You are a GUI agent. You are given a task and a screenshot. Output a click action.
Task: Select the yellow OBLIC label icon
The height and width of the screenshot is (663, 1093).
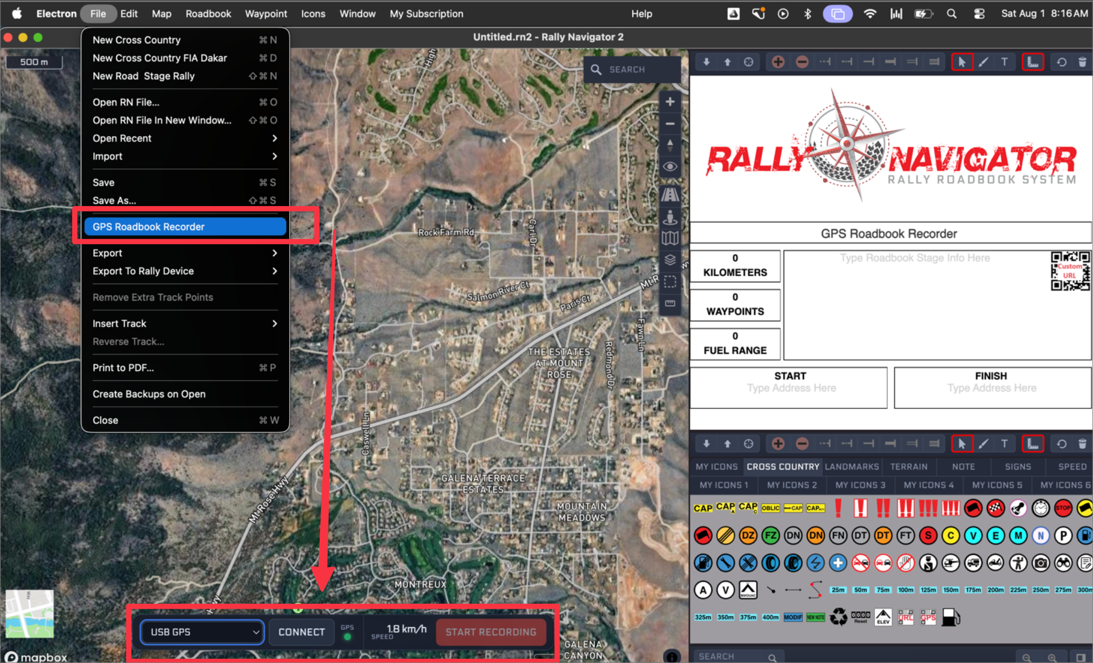[x=770, y=508]
